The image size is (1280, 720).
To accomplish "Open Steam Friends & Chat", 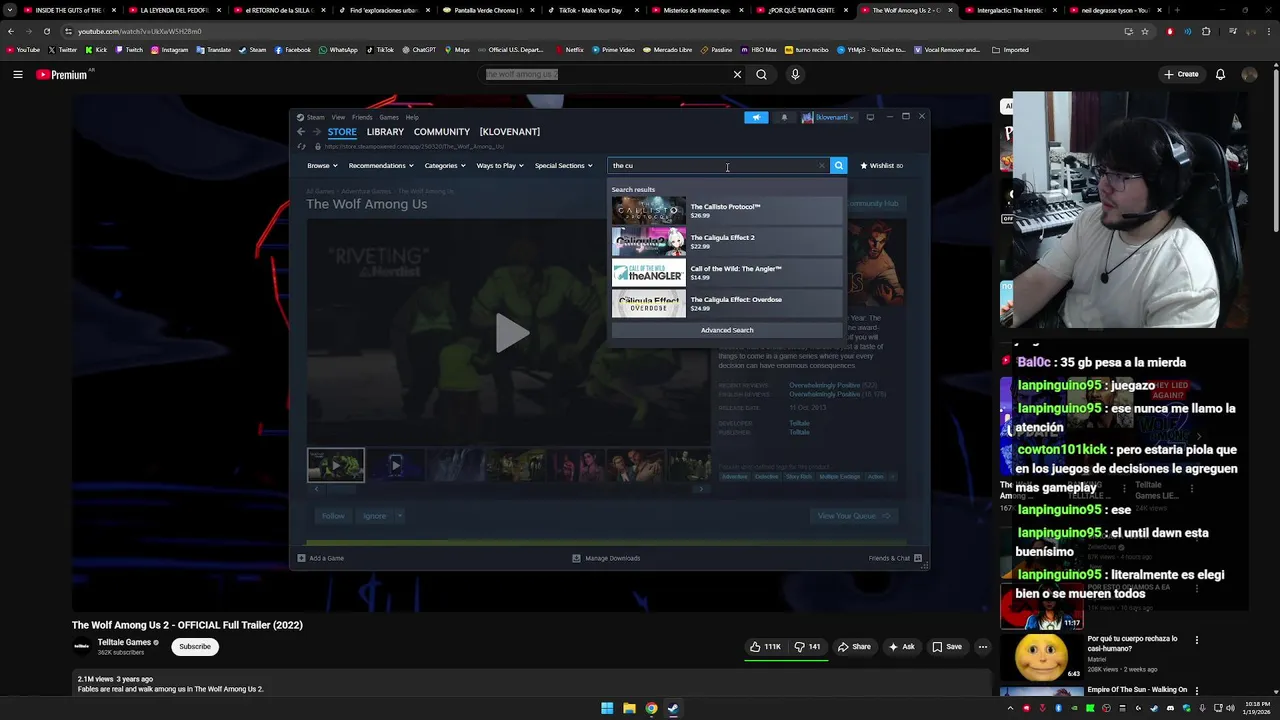I will coord(895,558).
